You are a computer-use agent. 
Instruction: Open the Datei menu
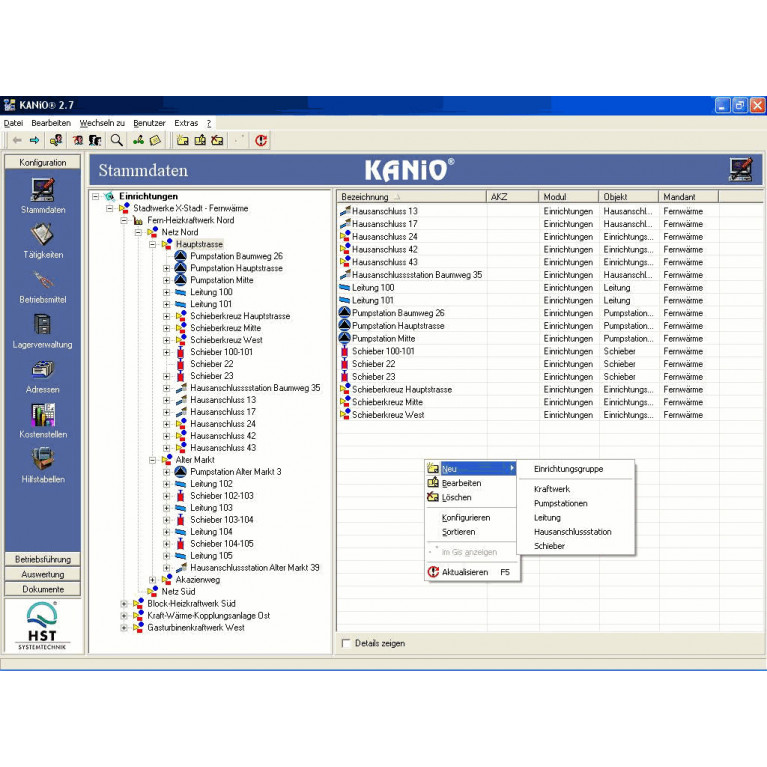tap(13, 123)
